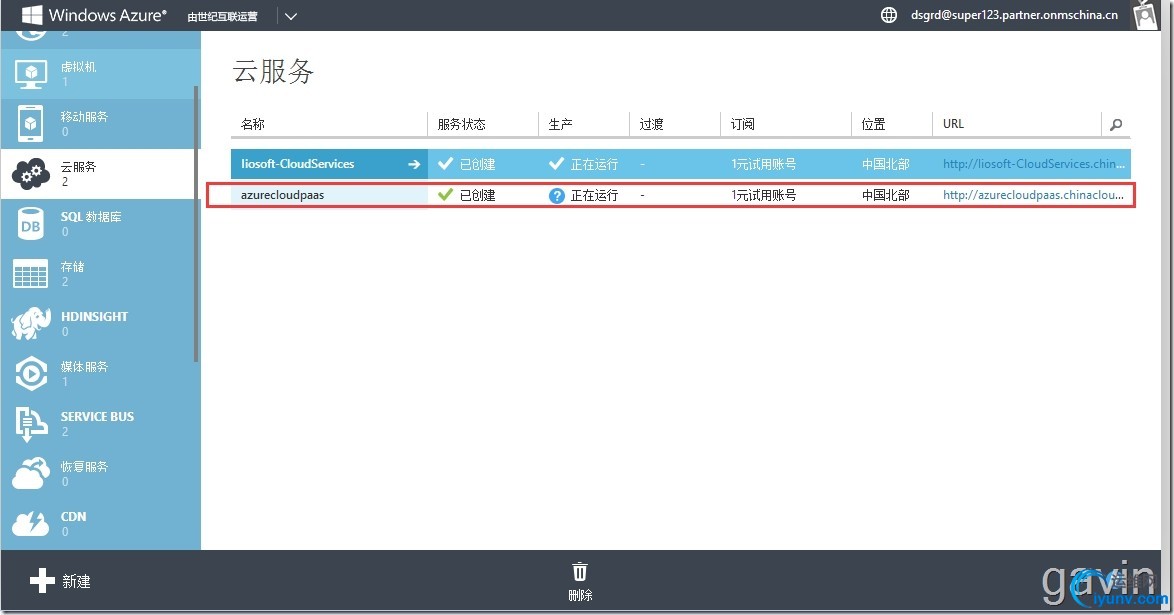Open the Virtual Machines (虚拟机) sidebar icon
This screenshot has width=1174, height=615.
coord(31,73)
